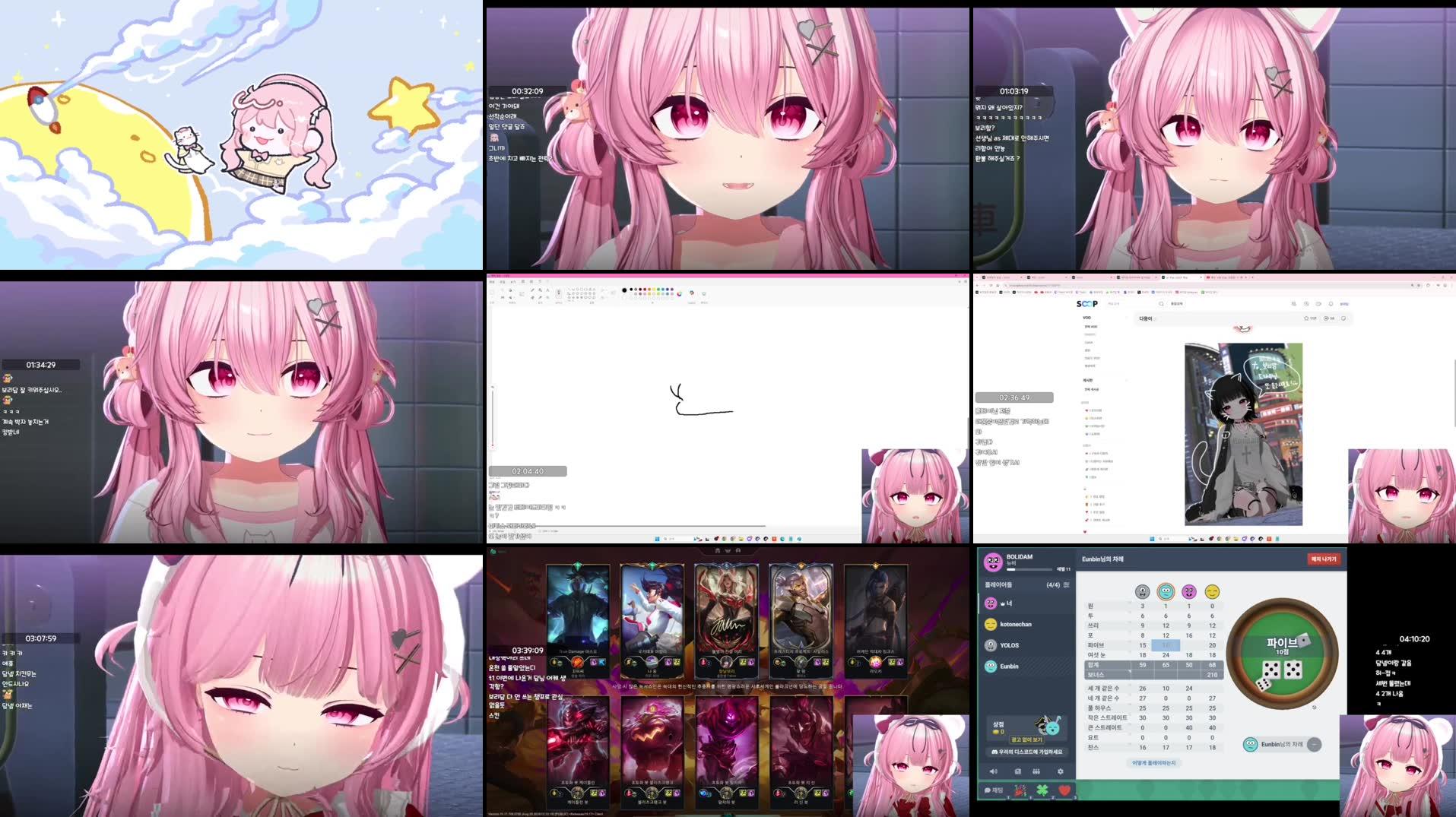The width and height of the screenshot is (1456, 817).
Task: Open the players list menu icon next to (4/4)
Action: (1066, 585)
